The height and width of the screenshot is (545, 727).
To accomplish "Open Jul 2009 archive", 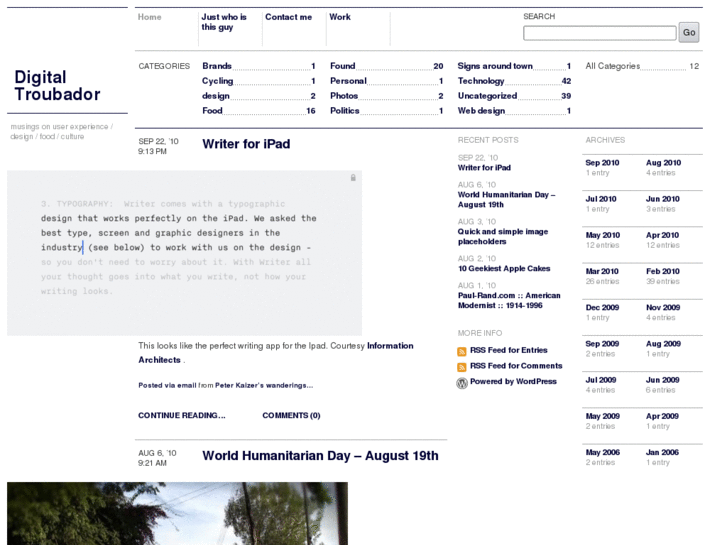I will click(601, 379).
